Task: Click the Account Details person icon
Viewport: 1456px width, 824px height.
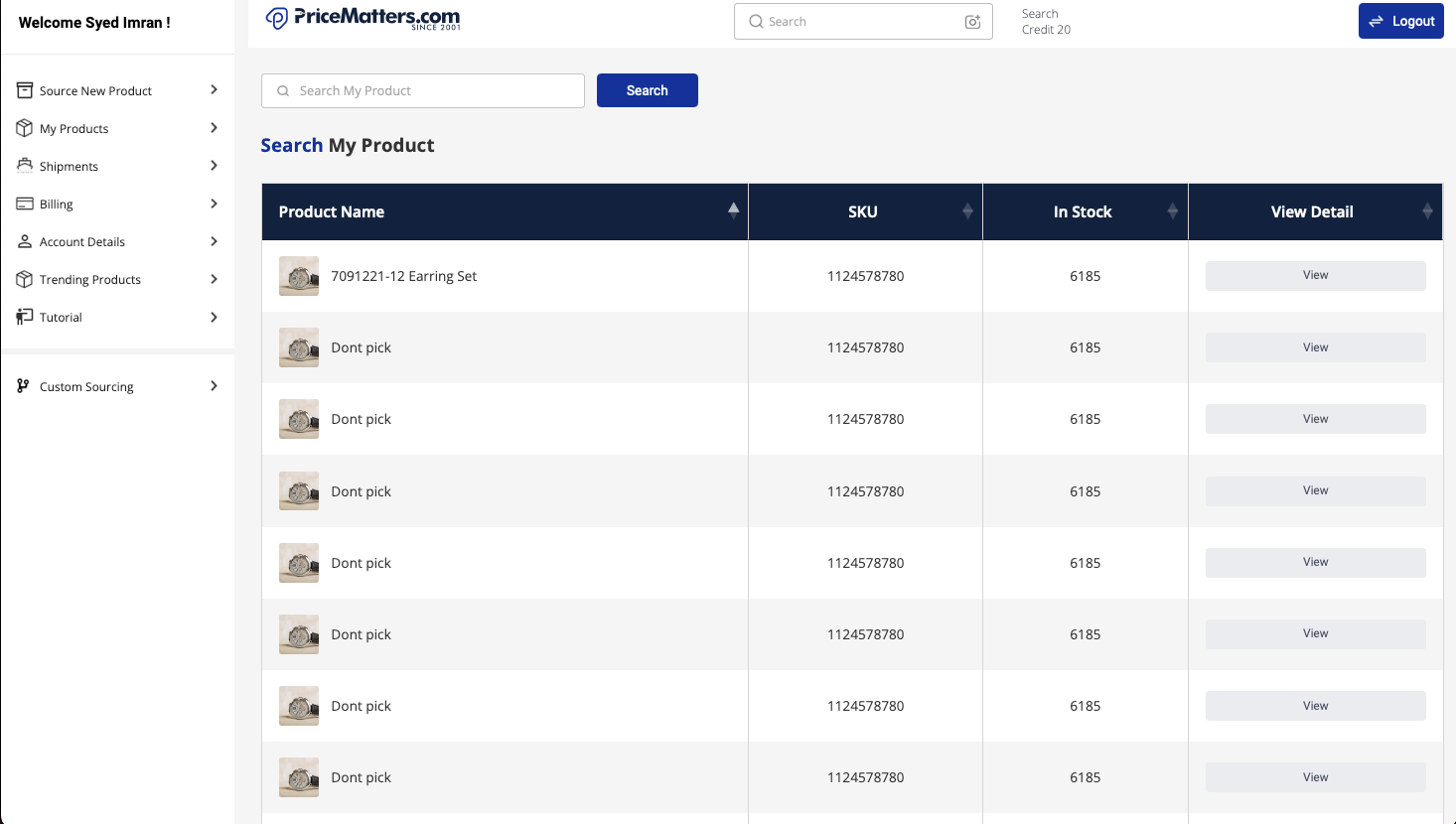Action: (25, 241)
